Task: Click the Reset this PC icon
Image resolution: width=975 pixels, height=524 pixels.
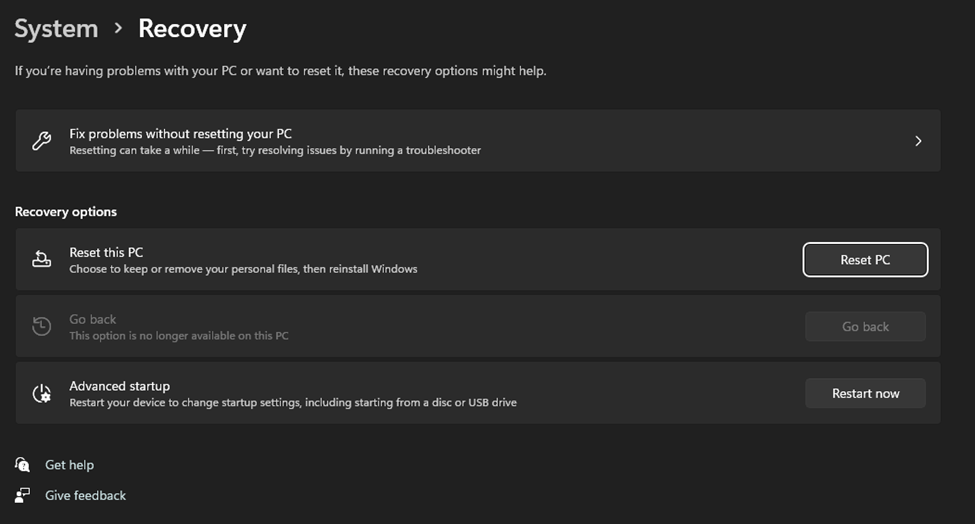Action: pyautogui.click(x=42, y=259)
